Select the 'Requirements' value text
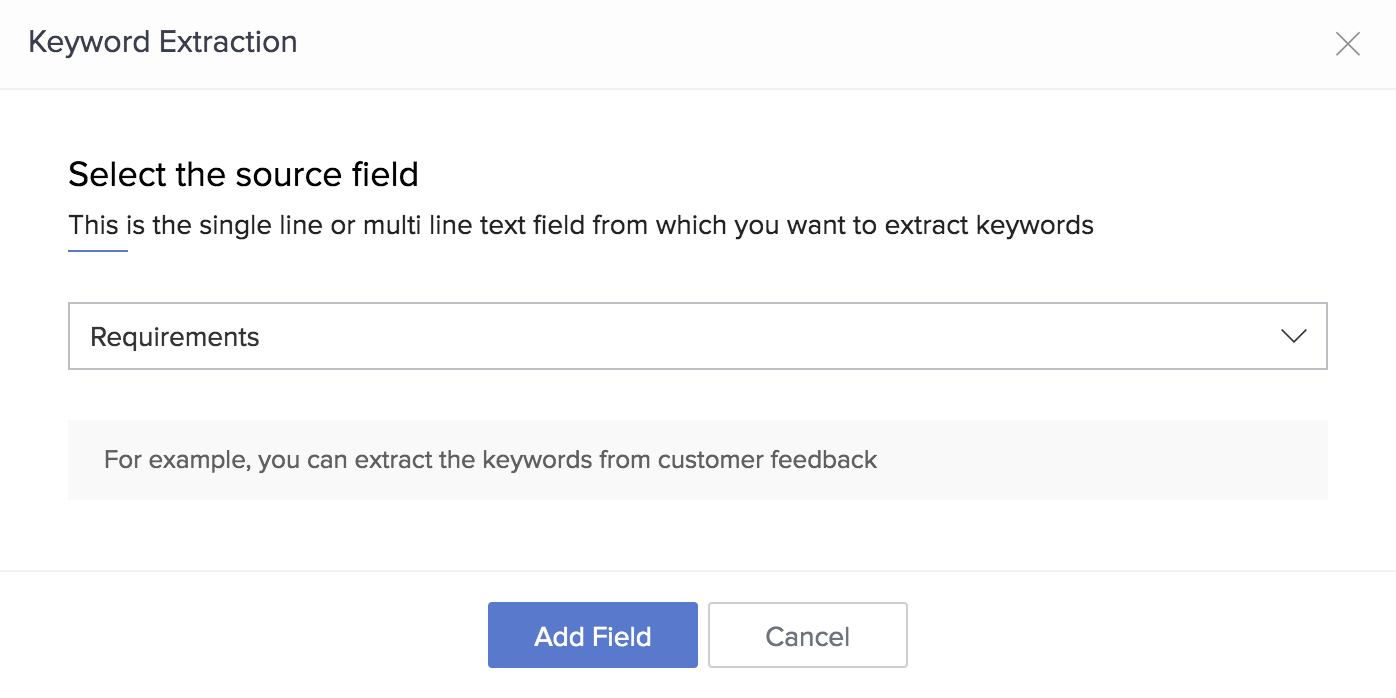The width and height of the screenshot is (1396, 698). pyautogui.click(x=175, y=338)
